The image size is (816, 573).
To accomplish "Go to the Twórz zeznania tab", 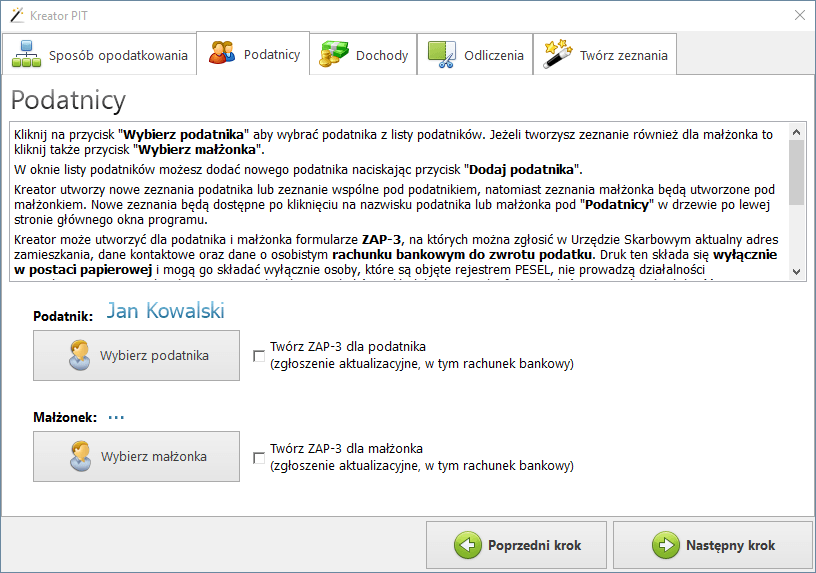I will (x=606, y=56).
